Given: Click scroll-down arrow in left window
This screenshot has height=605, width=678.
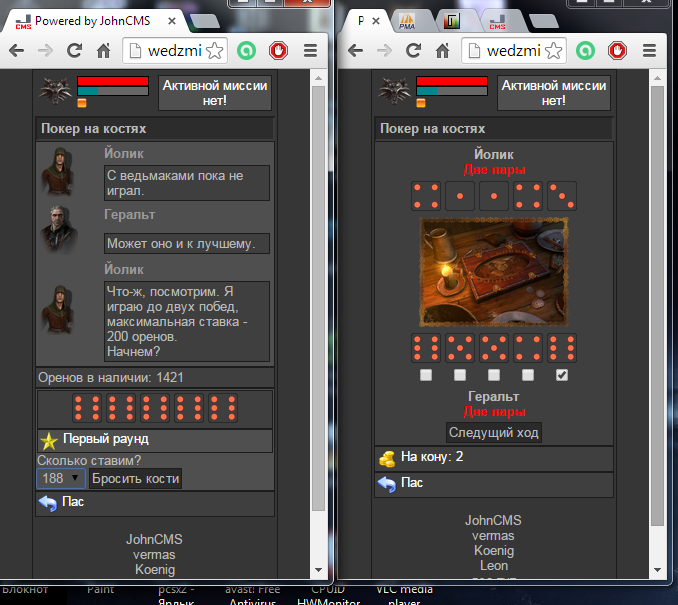Looking at the screenshot, I should [319, 570].
